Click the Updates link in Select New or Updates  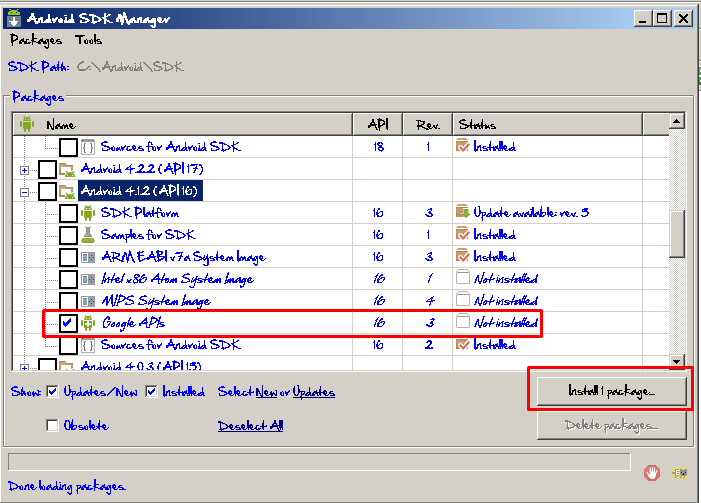tap(314, 392)
